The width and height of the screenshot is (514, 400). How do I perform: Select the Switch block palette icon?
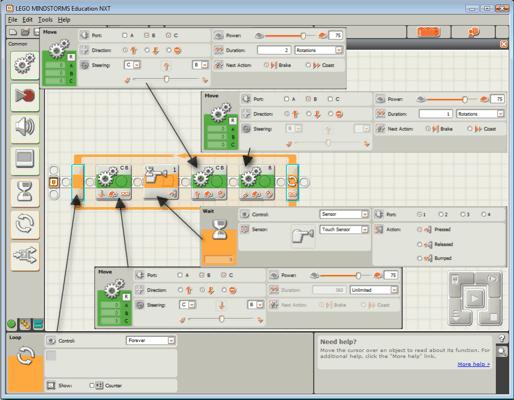pyautogui.click(x=25, y=256)
